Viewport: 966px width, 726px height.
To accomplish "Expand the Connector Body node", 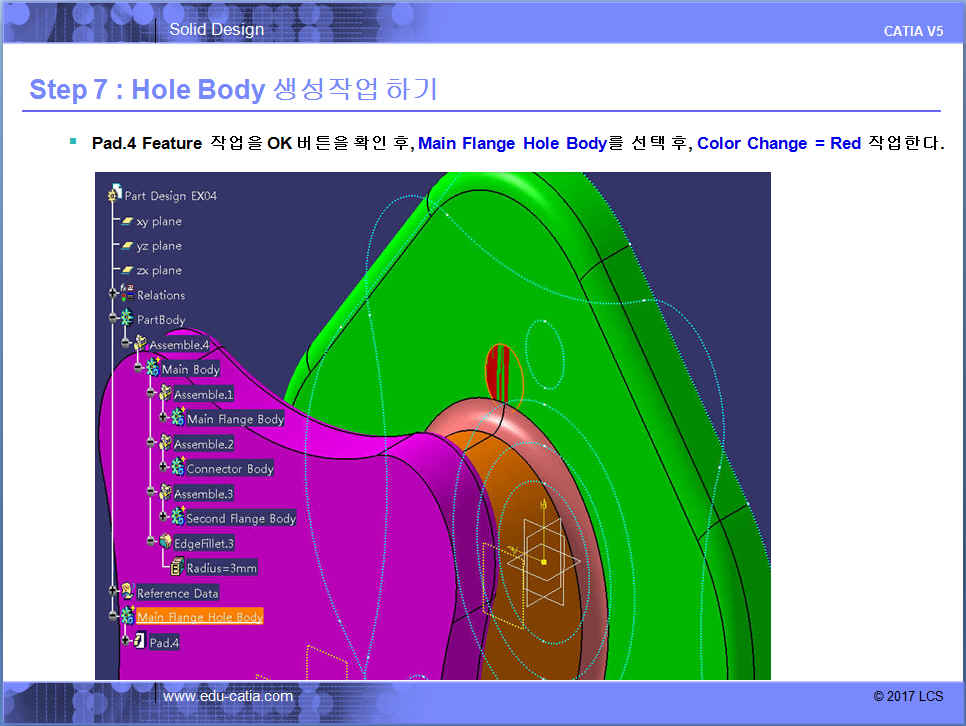I will [163, 468].
